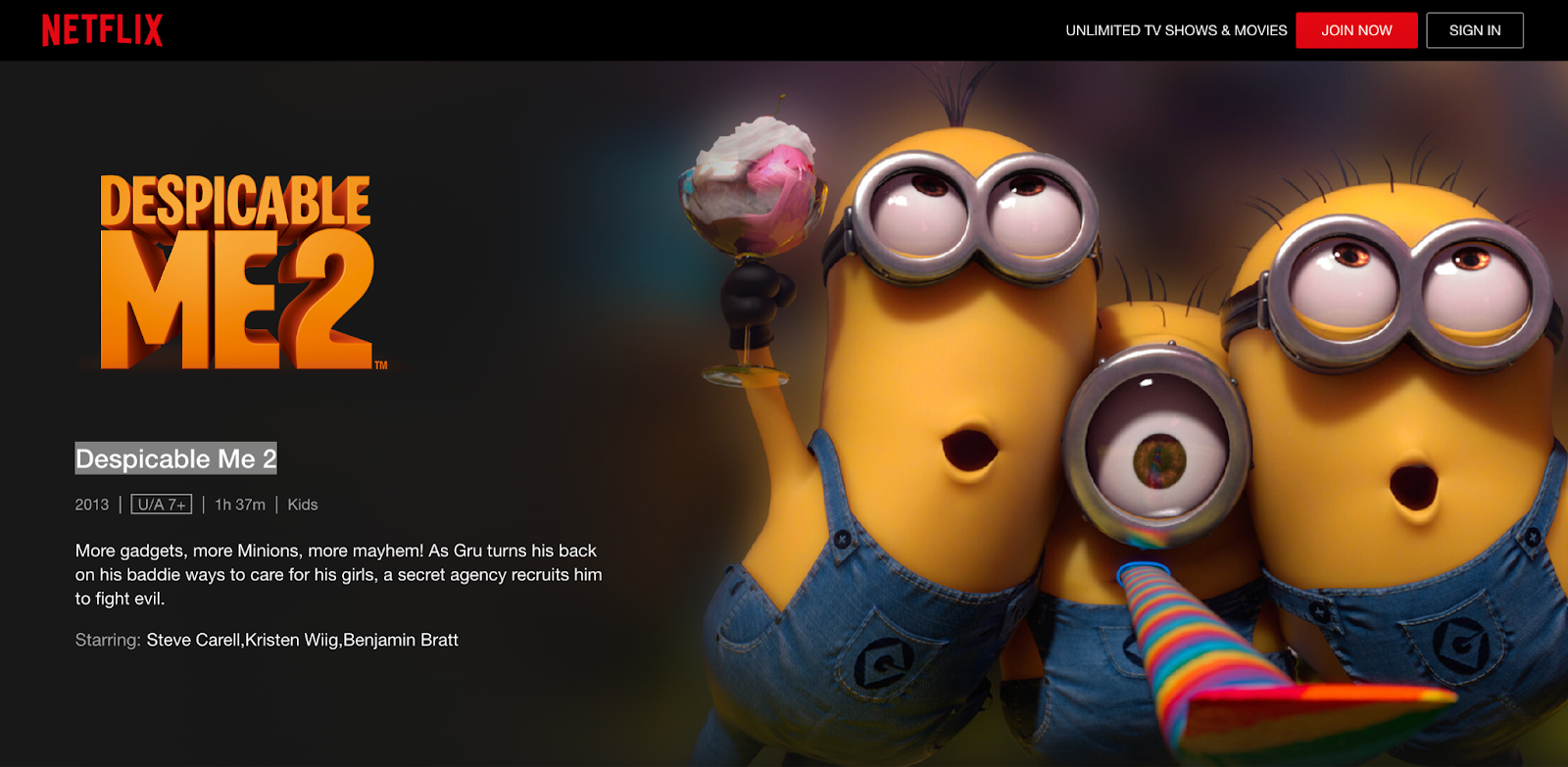
Task: Click the 1h 37m duration text
Action: coord(240,504)
